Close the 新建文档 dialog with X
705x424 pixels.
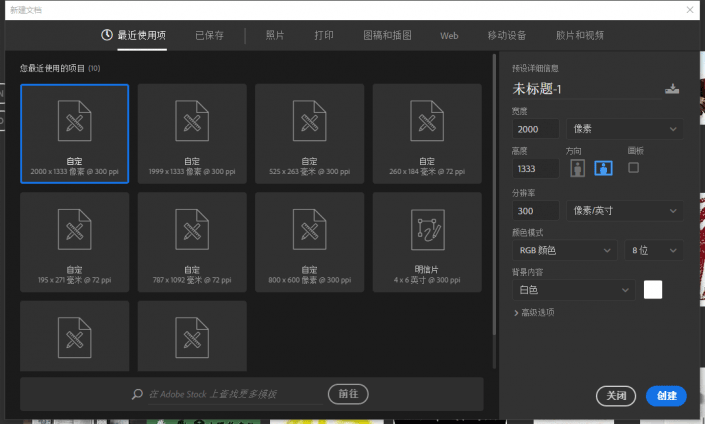tap(690, 10)
